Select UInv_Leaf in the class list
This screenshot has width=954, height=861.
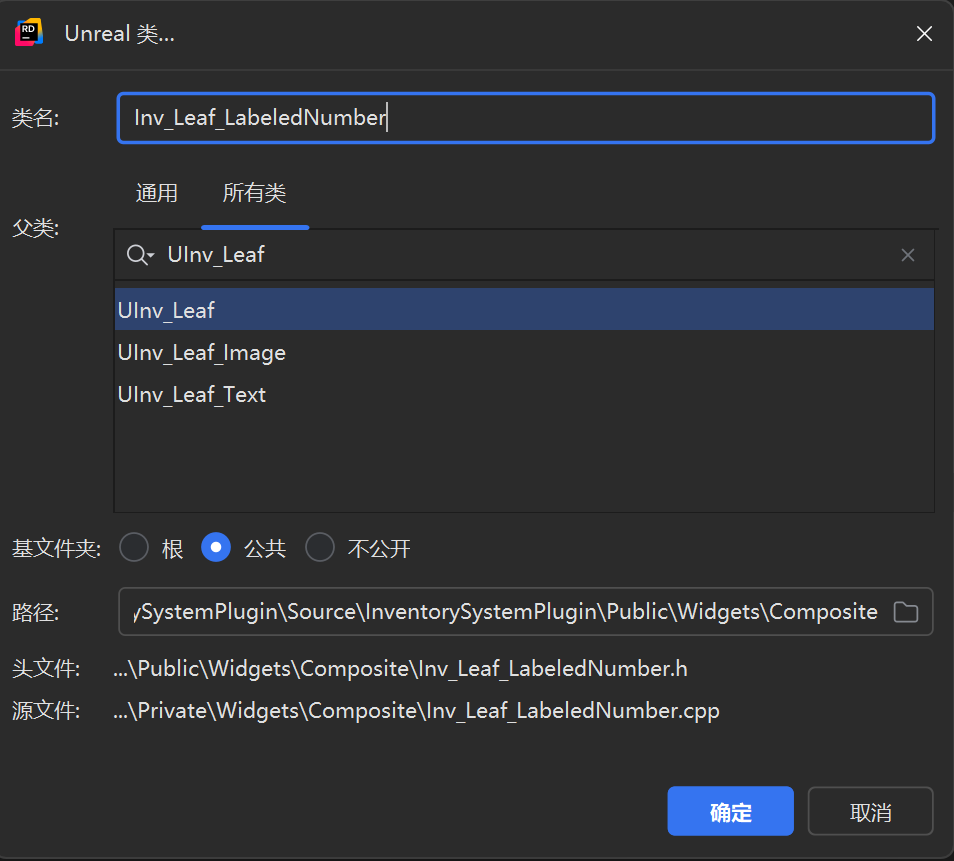click(x=524, y=310)
